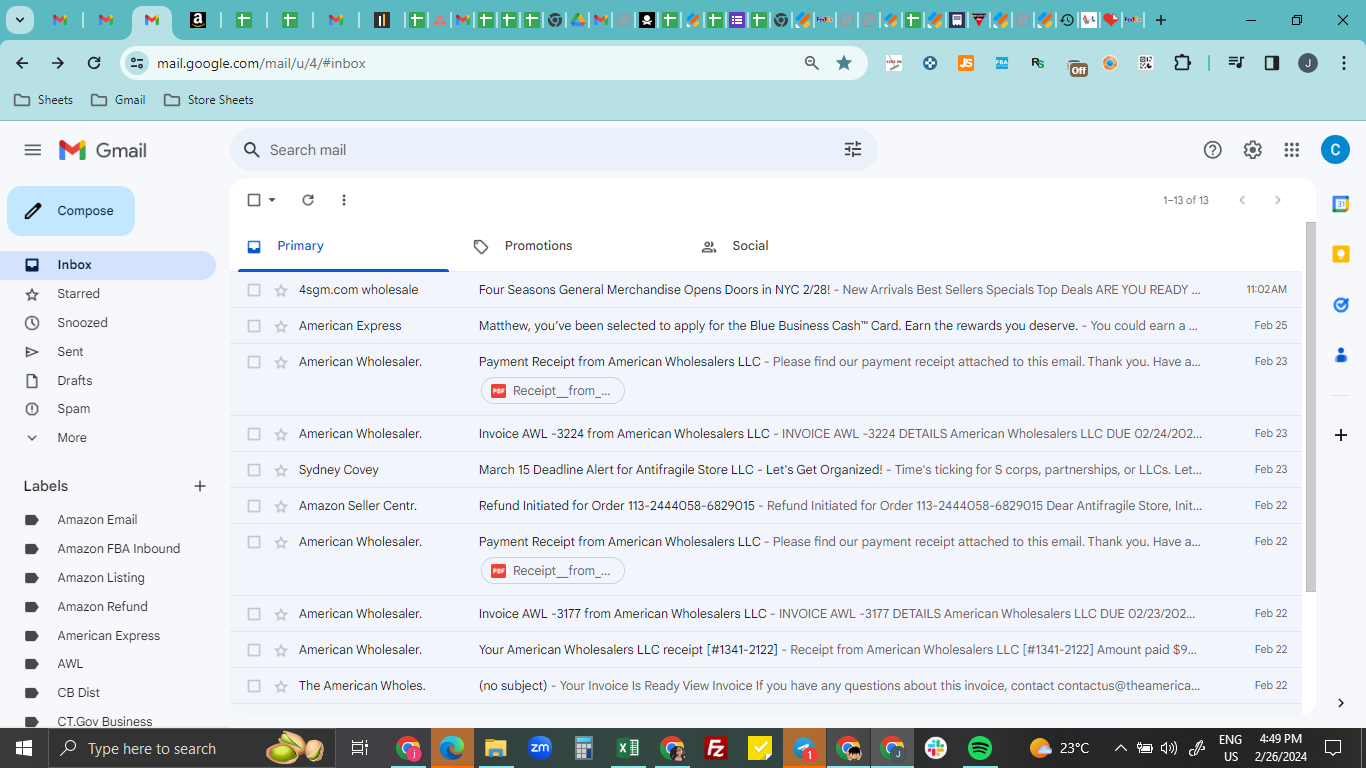
Task: Select the American Express email checkbox
Action: [254, 326]
